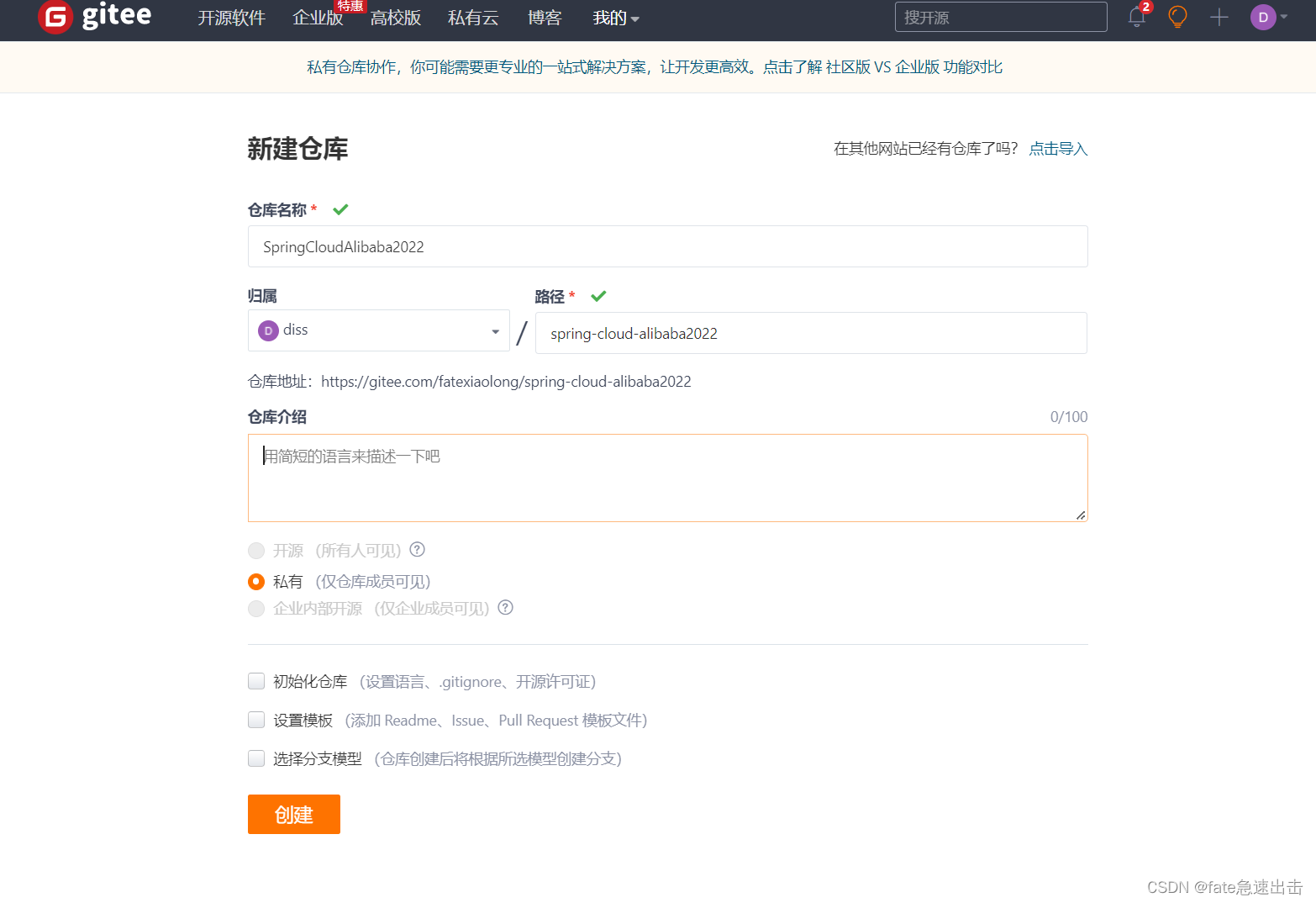The image size is (1316, 903).
Task: Switch to 开源软件 in top navigation
Action: [231, 18]
